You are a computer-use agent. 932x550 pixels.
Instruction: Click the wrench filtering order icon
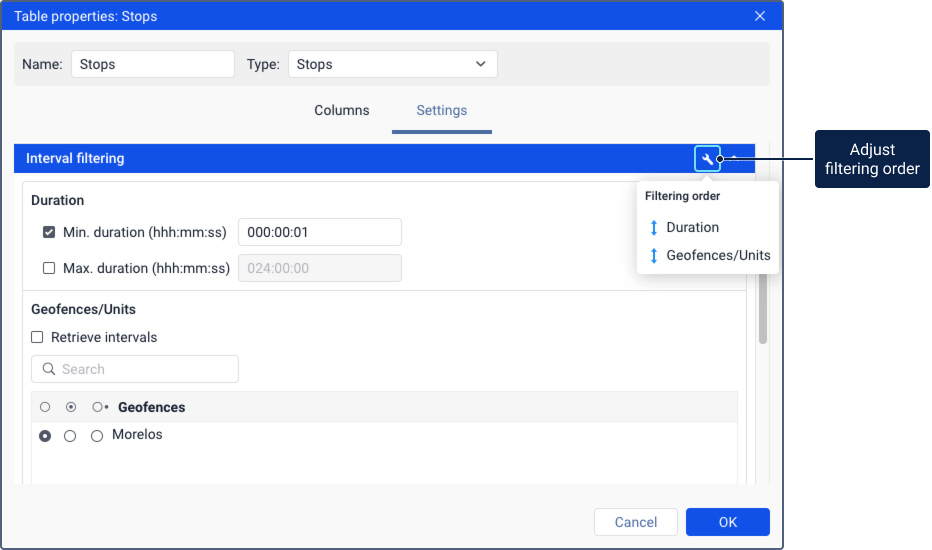pyautogui.click(x=707, y=159)
